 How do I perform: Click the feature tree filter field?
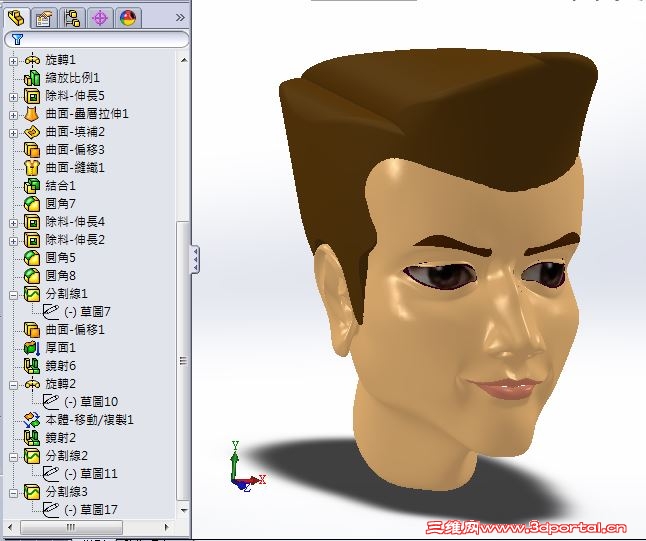96,40
